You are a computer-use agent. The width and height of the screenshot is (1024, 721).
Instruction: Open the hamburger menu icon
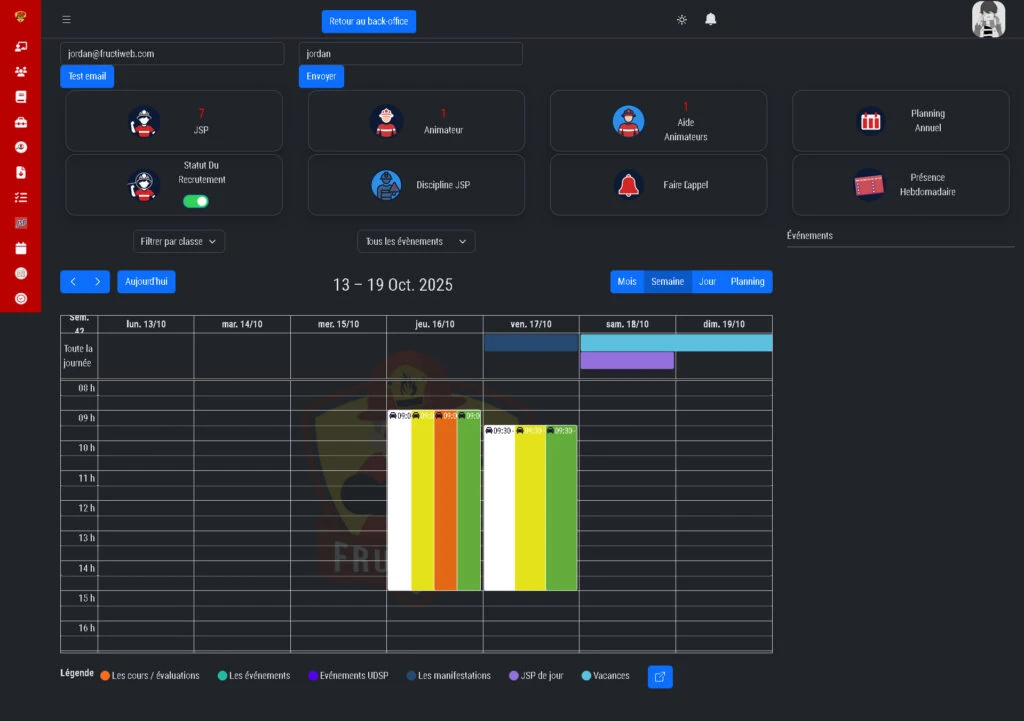pos(66,20)
